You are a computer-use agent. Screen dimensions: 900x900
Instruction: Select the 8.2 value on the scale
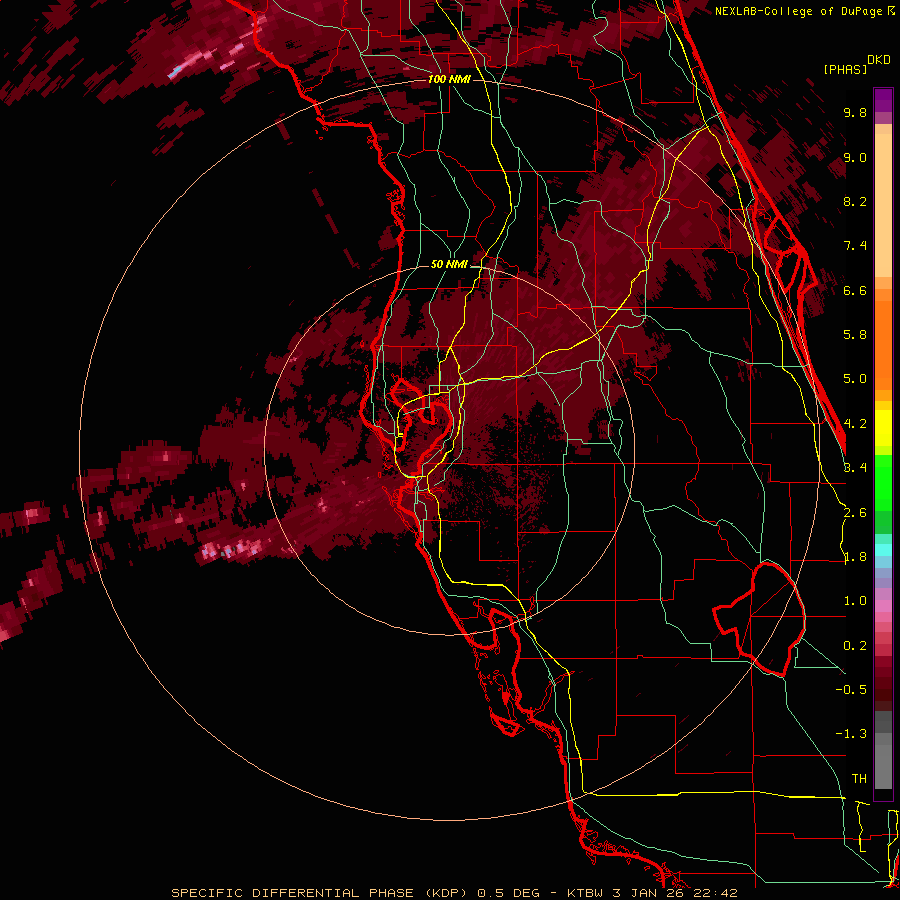point(855,201)
